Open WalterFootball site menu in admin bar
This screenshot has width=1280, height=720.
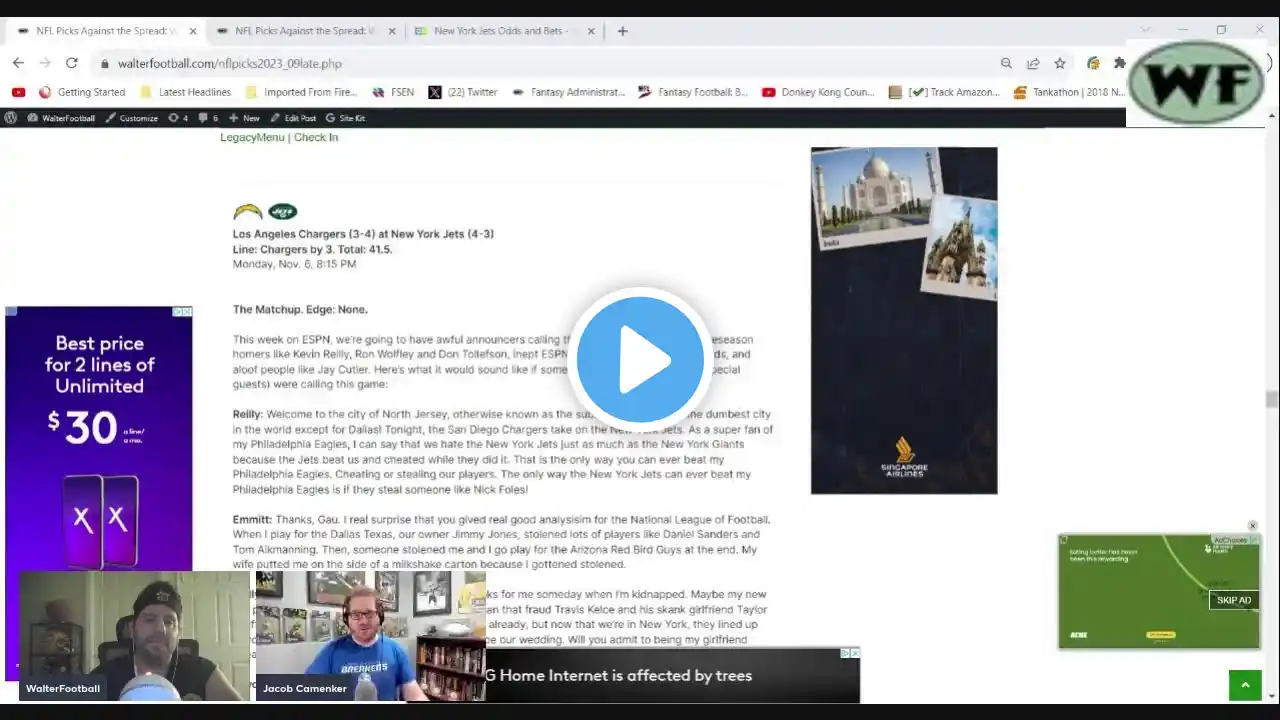click(x=61, y=118)
